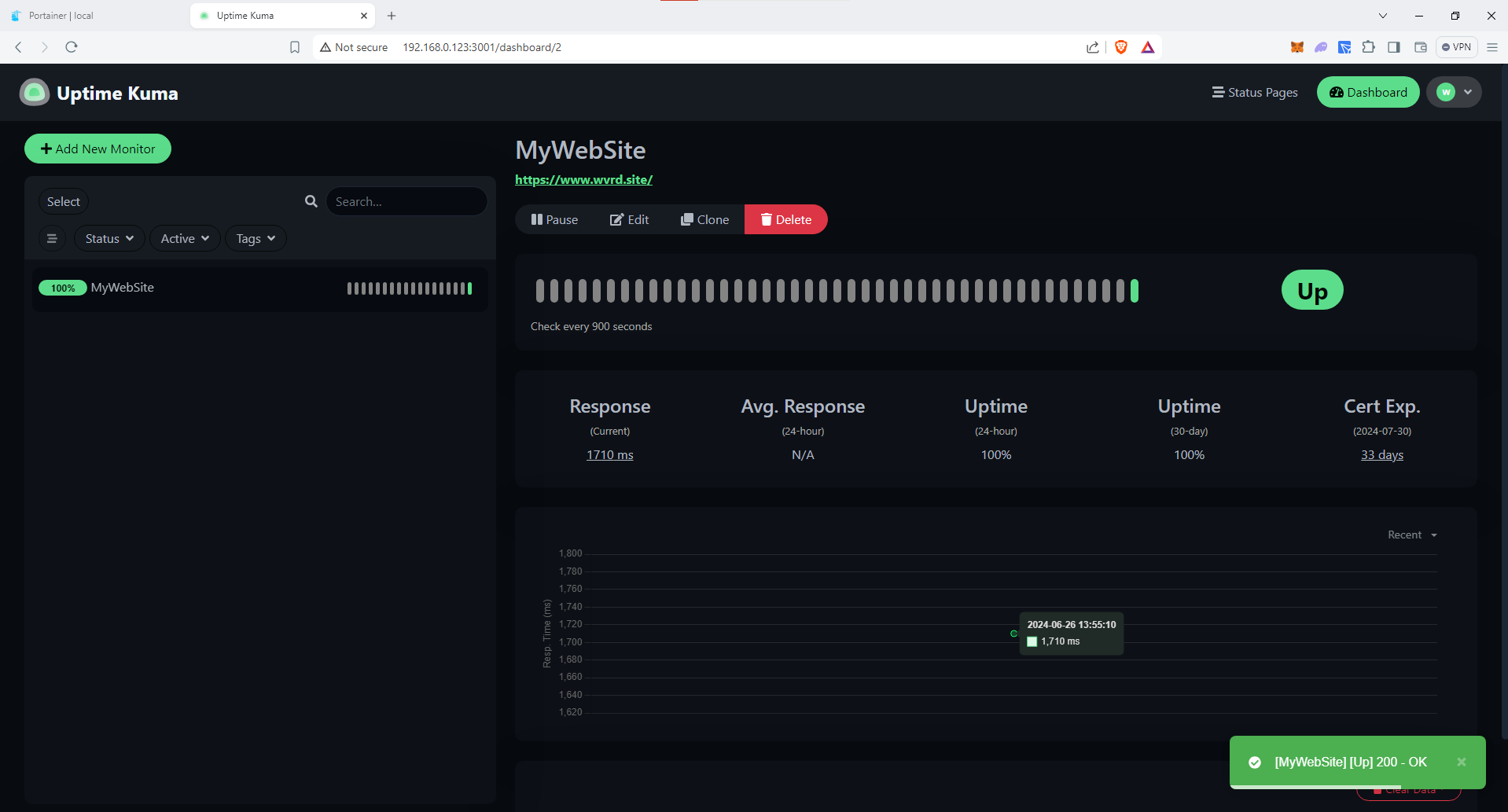Edit the MyWebSite monitor
The height and width of the screenshot is (812, 1508).
(x=630, y=219)
